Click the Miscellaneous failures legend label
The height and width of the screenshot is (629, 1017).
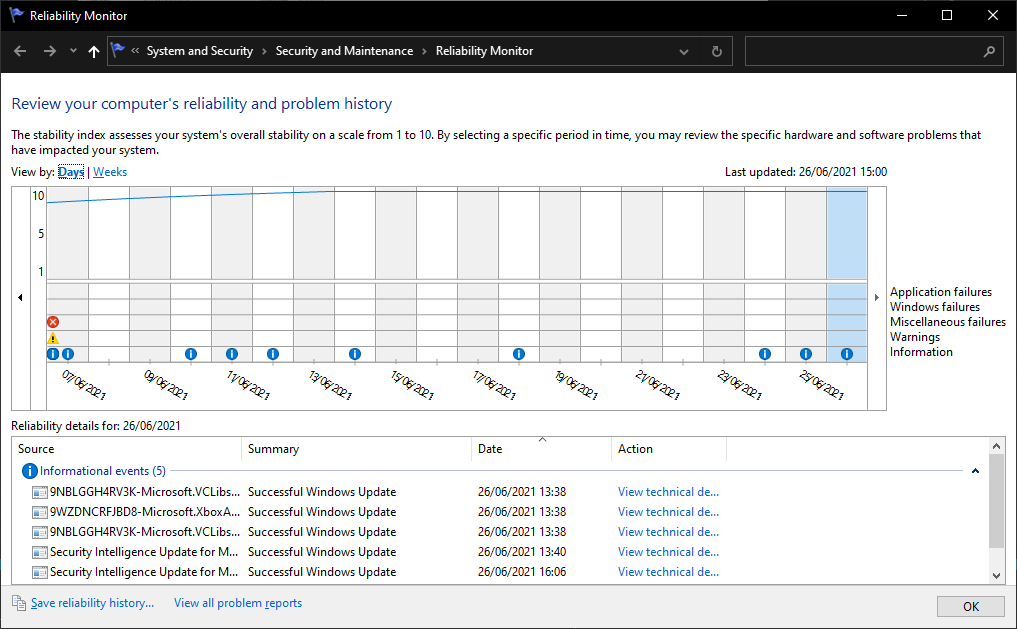point(948,322)
